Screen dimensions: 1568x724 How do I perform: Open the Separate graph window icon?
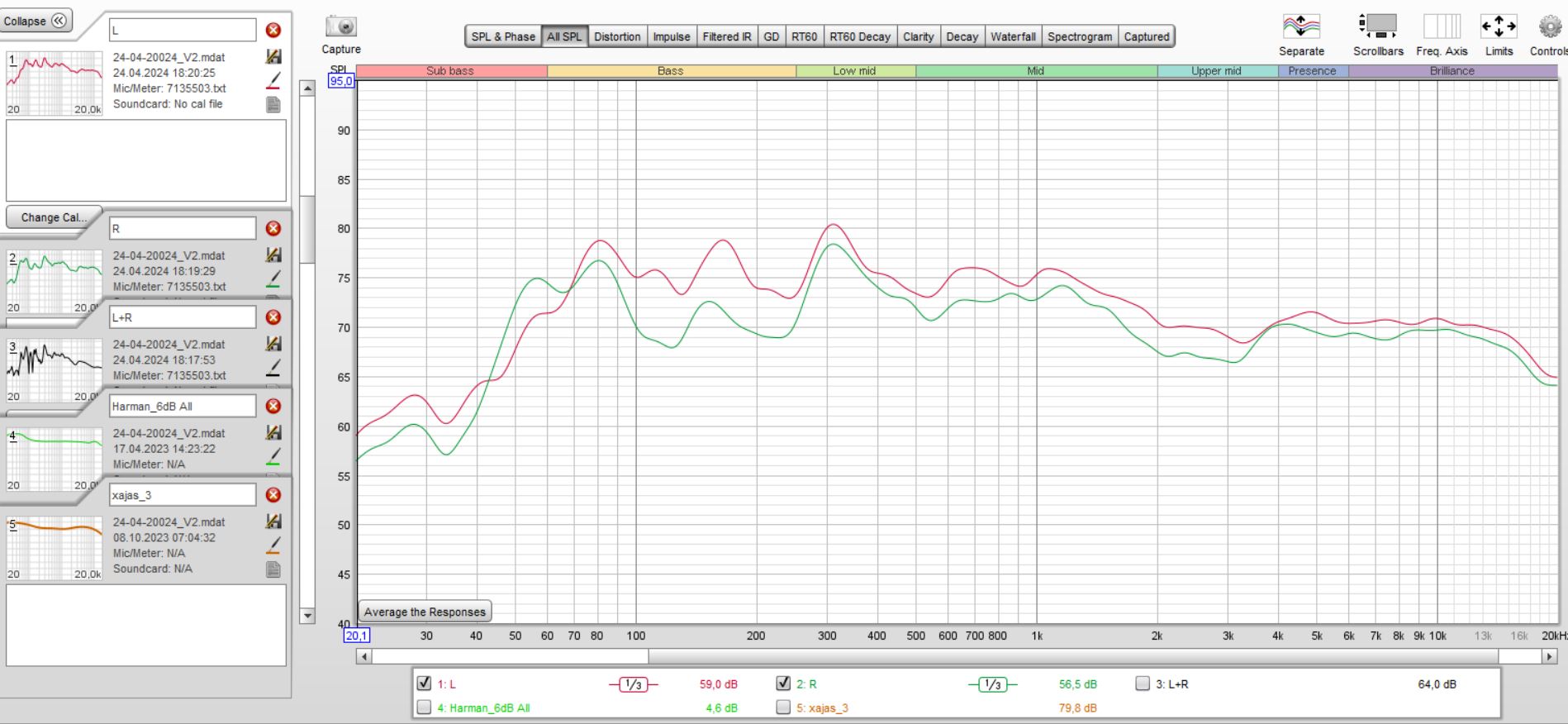(x=1301, y=26)
